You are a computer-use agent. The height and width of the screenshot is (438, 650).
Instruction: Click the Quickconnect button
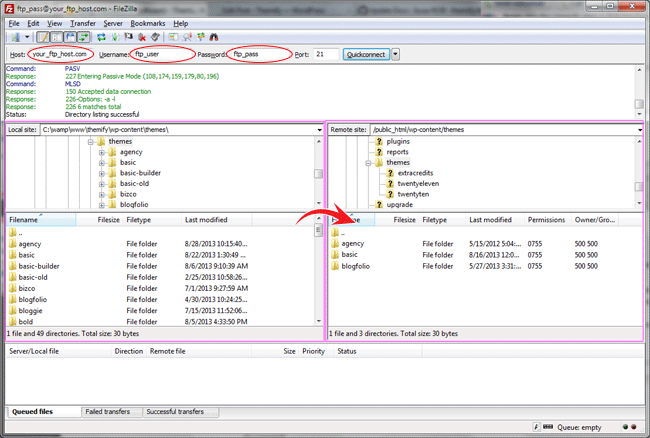click(x=366, y=54)
